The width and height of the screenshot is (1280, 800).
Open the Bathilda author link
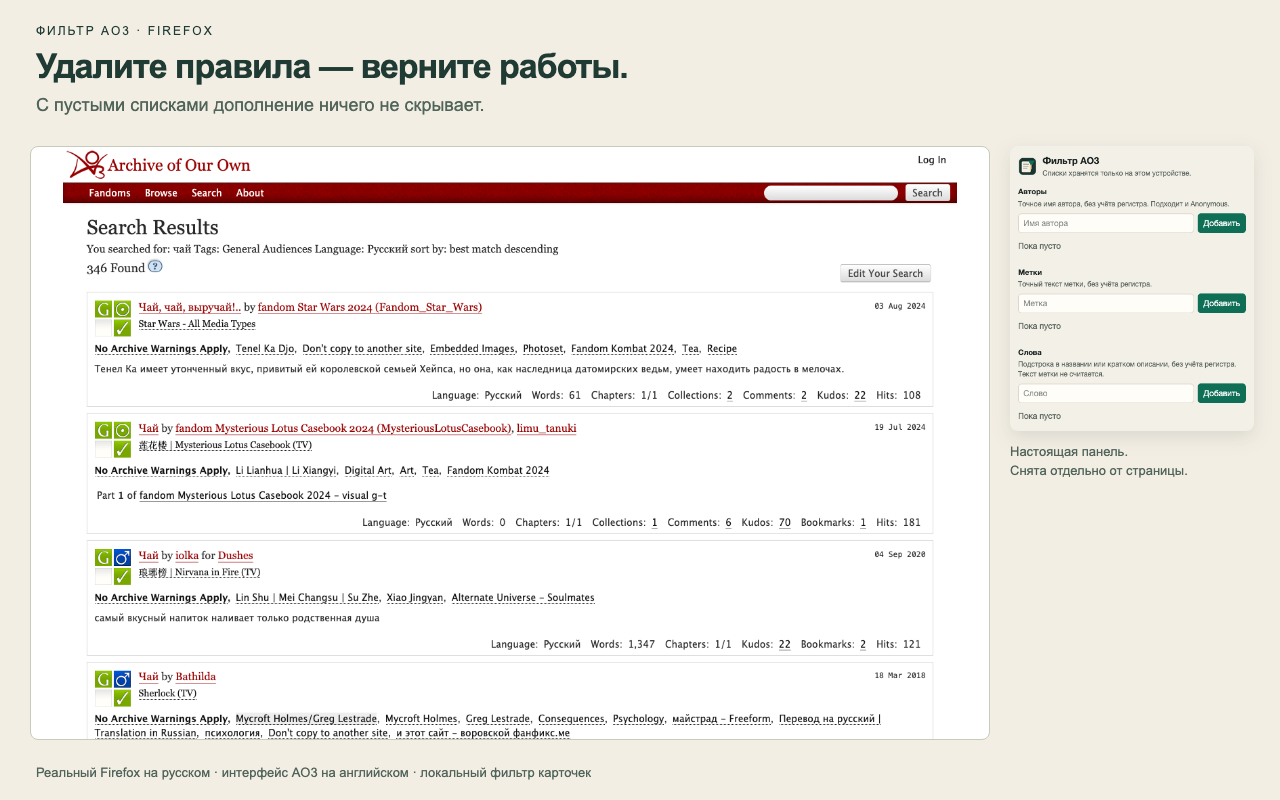tap(196, 676)
